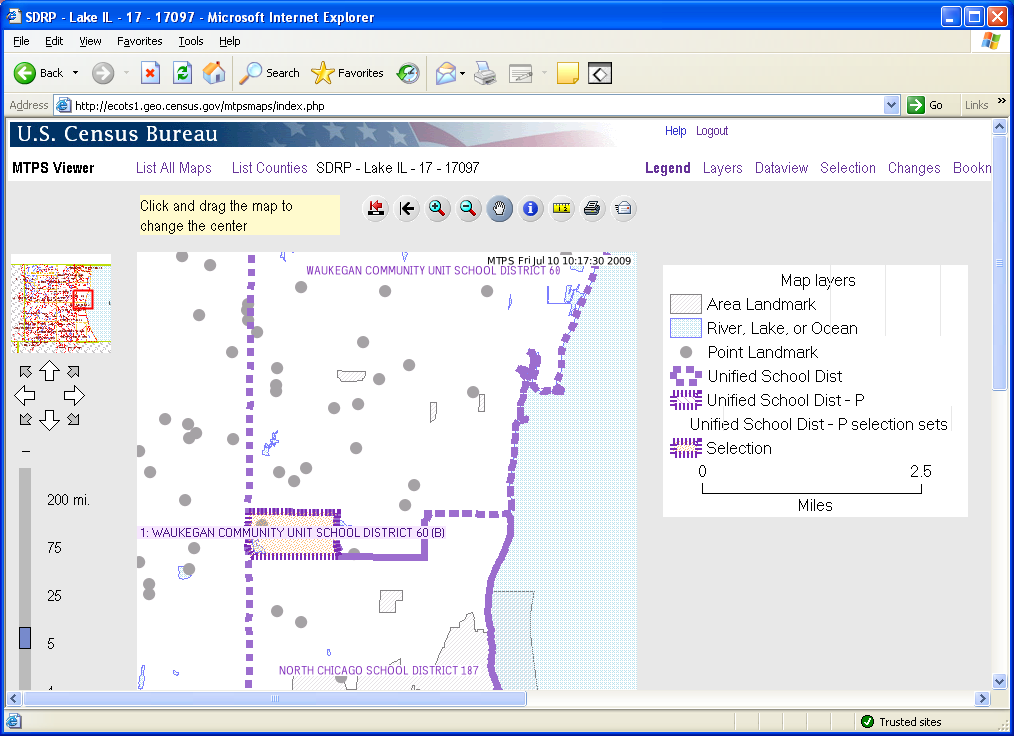Choose the yellow ruler measure tool
This screenshot has width=1014, height=736.
click(x=562, y=208)
